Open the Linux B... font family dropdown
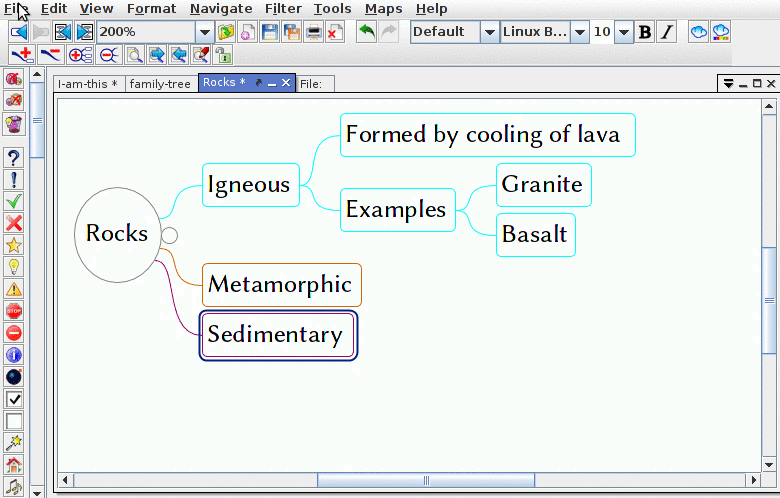 [580, 32]
